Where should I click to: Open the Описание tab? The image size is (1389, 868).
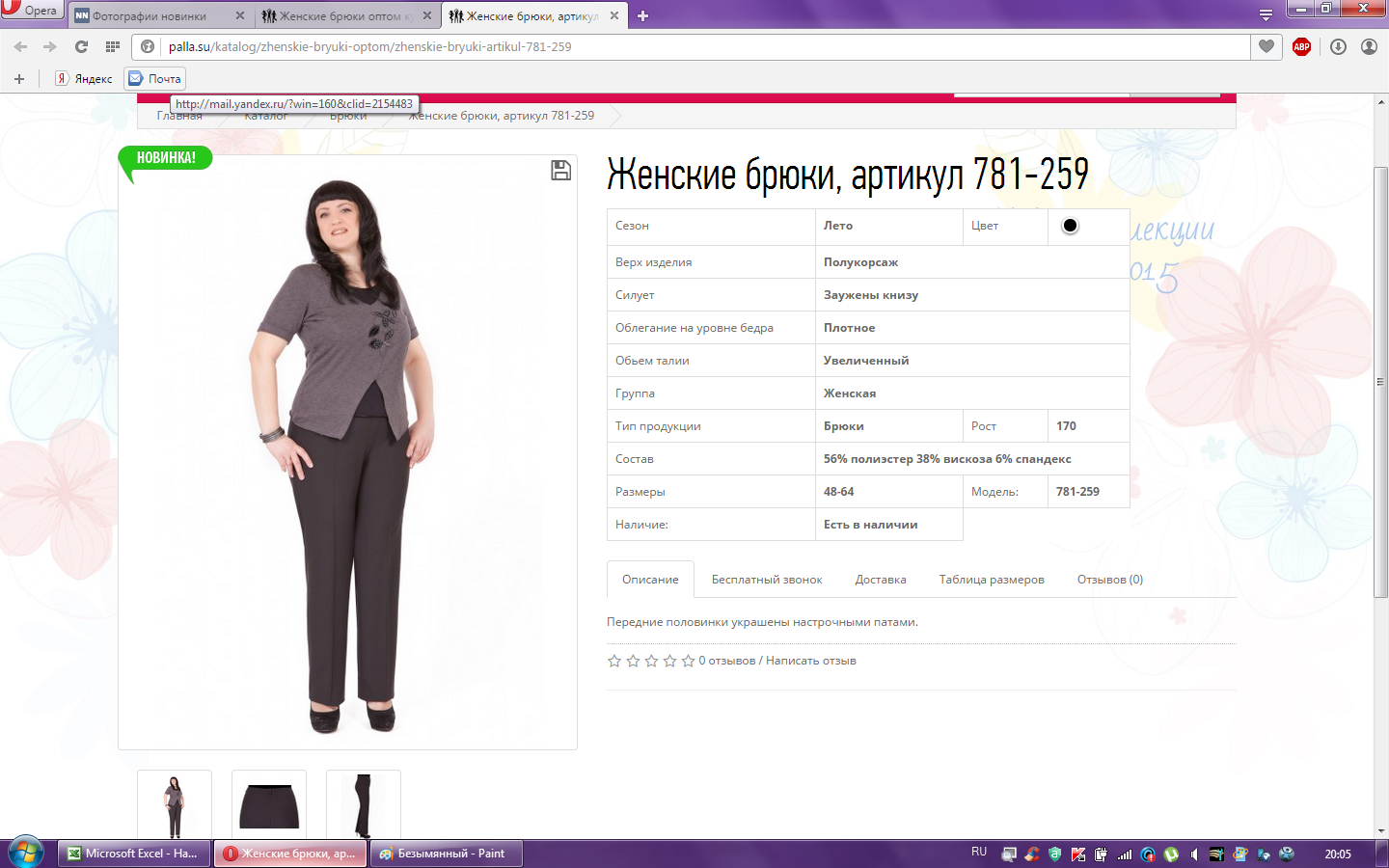pyautogui.click(x=650, y=580)
